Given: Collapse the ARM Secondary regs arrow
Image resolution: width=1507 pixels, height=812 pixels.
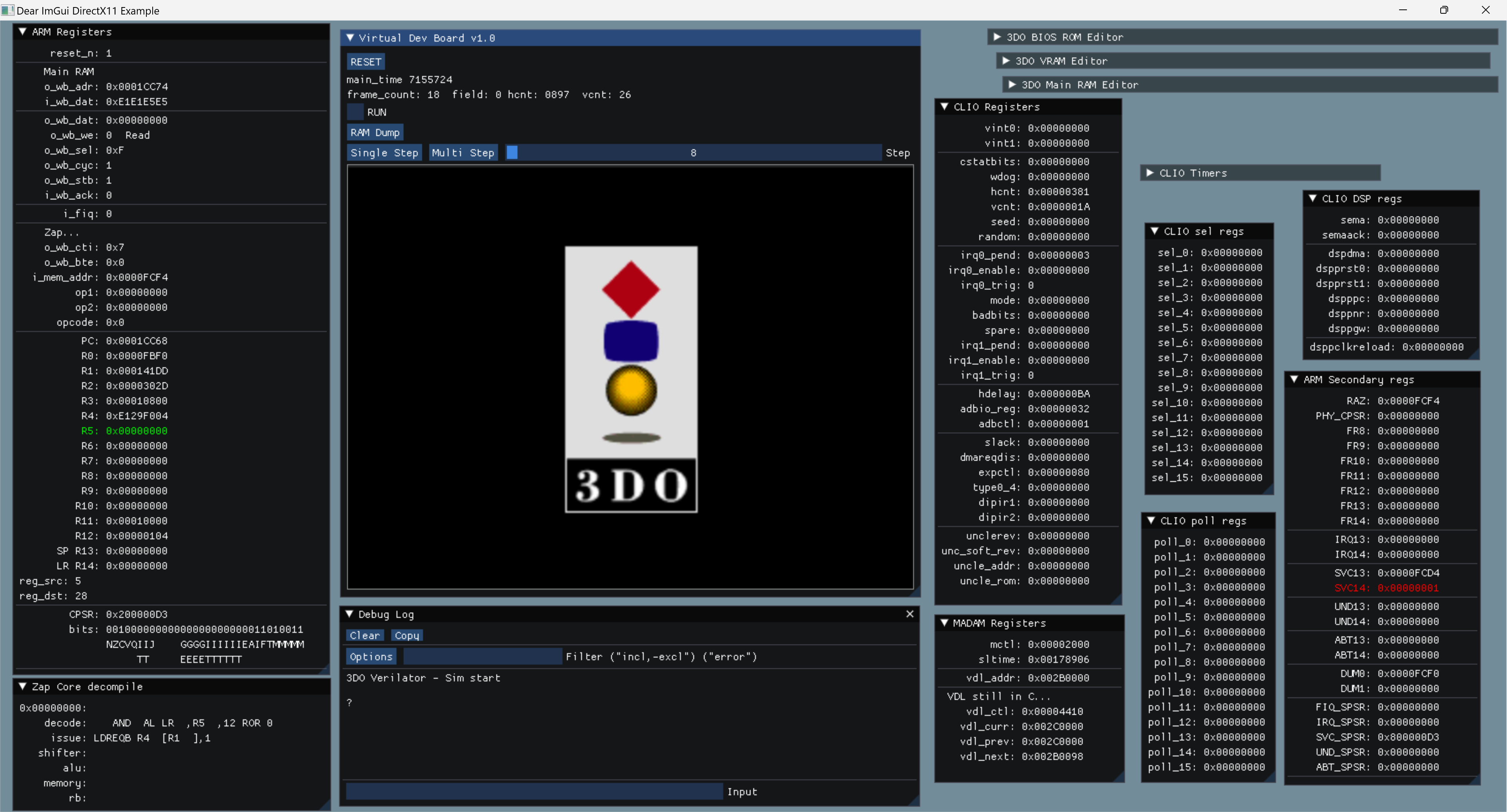Looking at the screenshot, I should point(1294,379).
